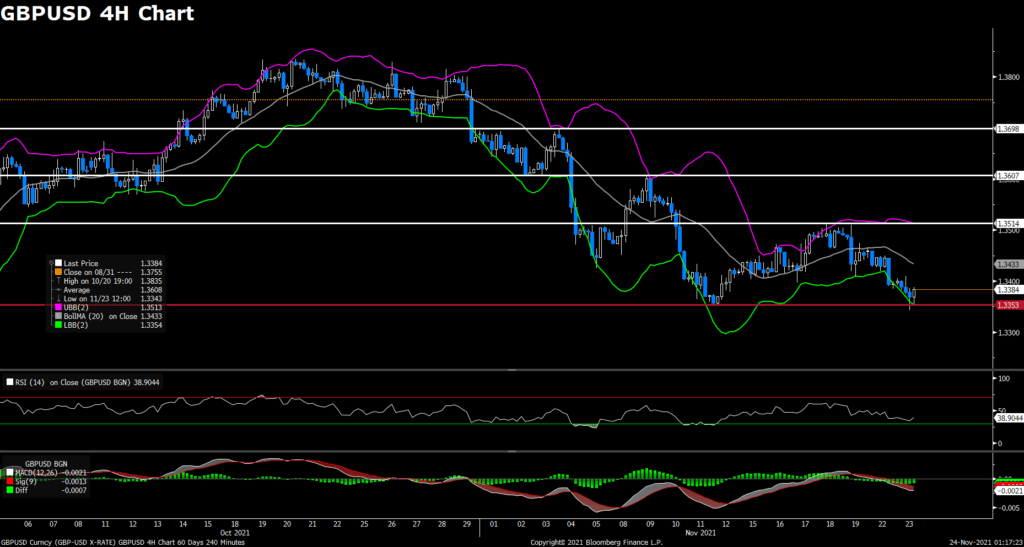The image size is (1024, 547).
Task: Click the Low value 1.3343
Action: (x=151, y=298)
